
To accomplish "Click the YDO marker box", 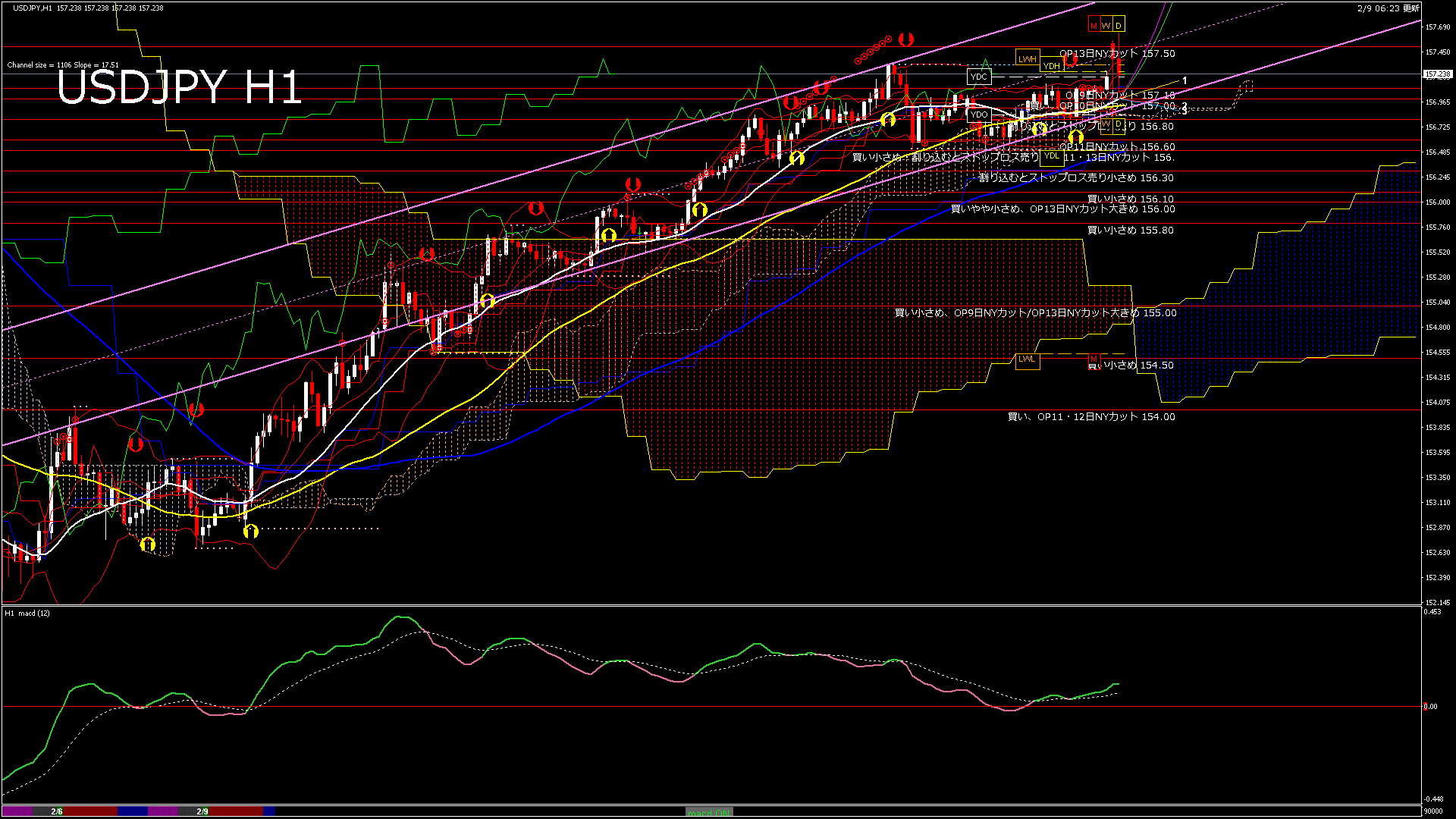I will pyautogui.click(x=979, y=115).
